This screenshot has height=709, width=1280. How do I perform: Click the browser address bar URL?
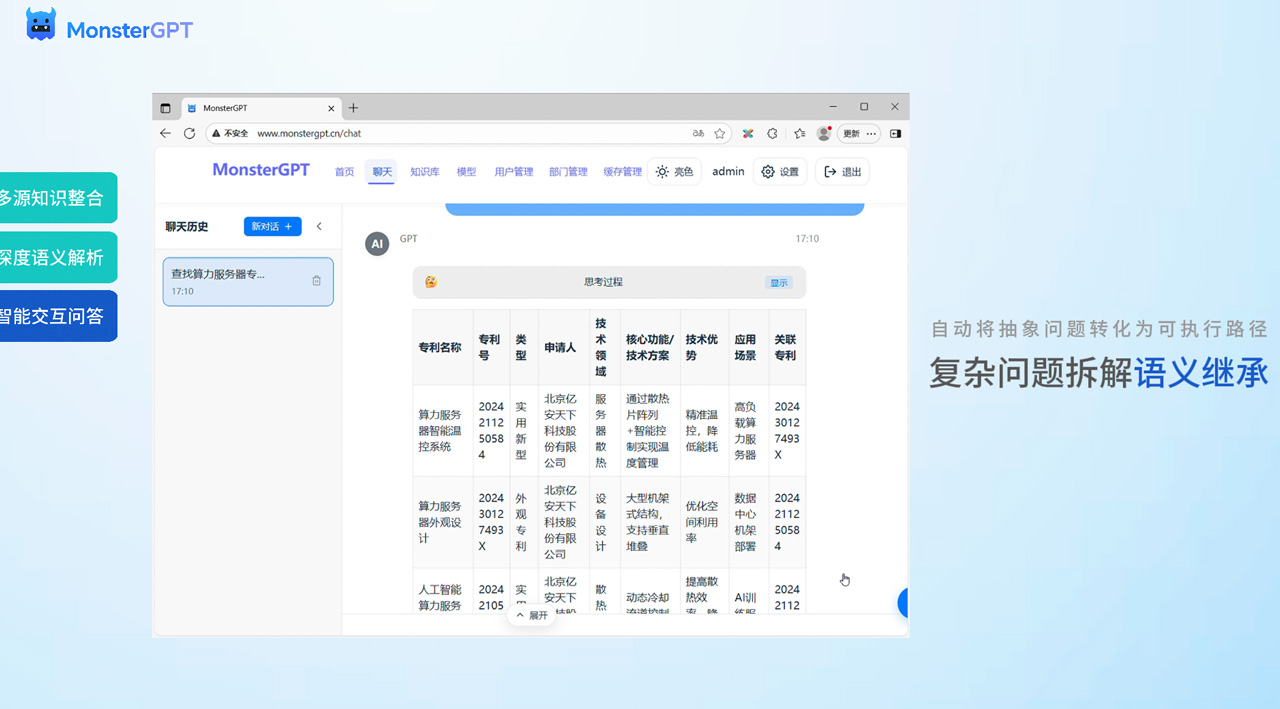point(309,133)
